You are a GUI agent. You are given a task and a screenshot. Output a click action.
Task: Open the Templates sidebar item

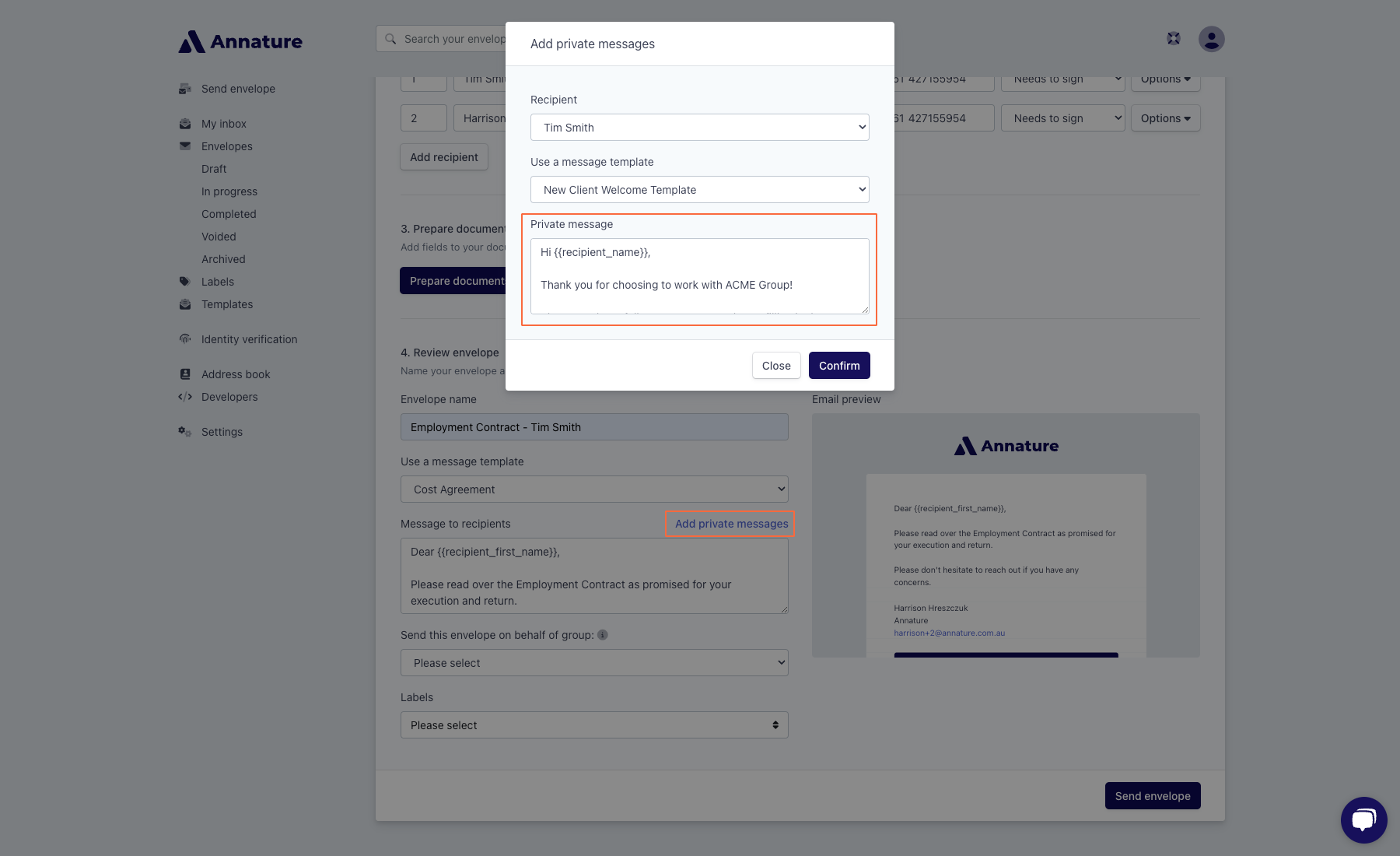pyautogui.click(x=227, y=304)
